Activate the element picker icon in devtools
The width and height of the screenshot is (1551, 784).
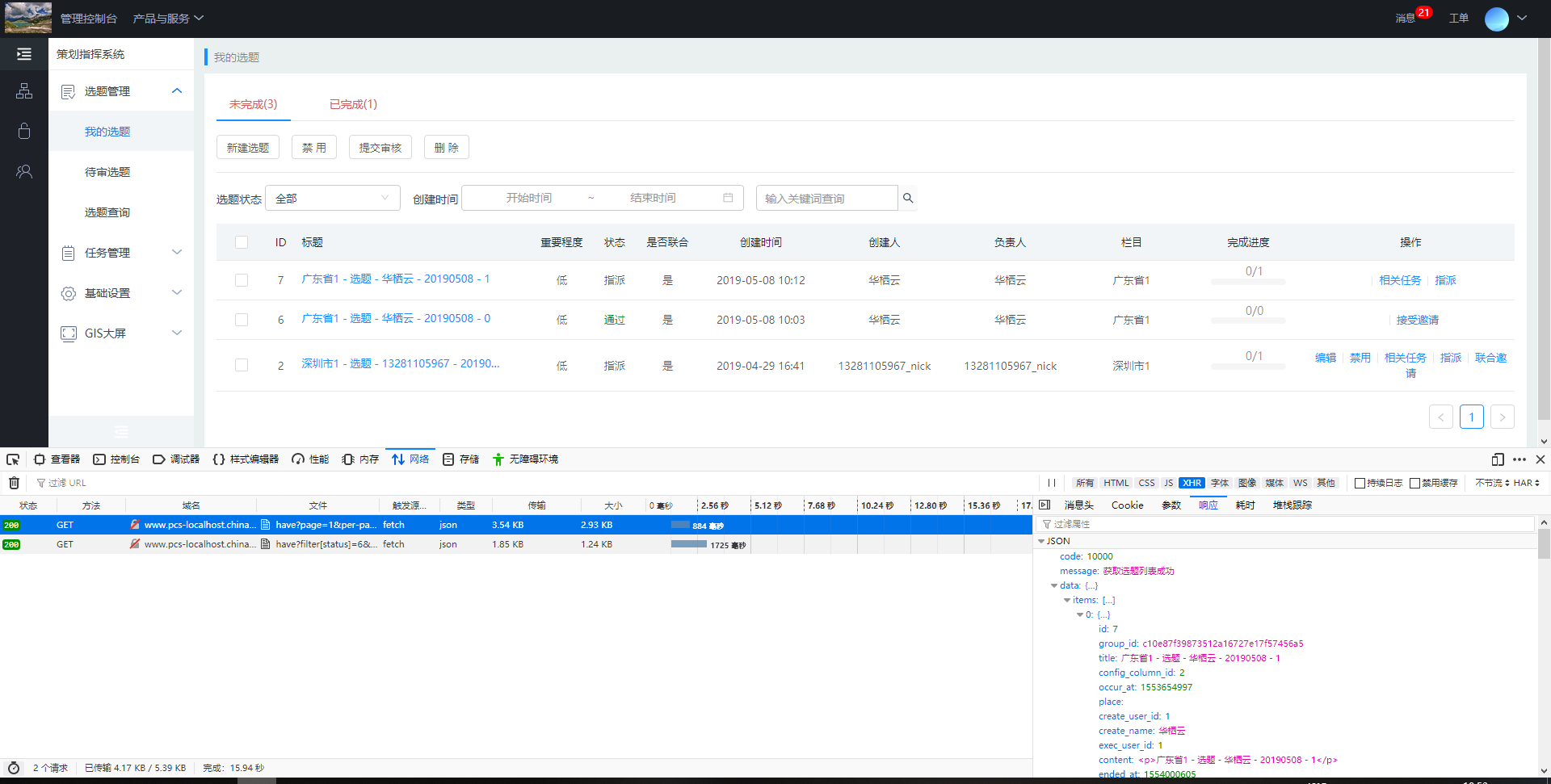tap(13, 459)
